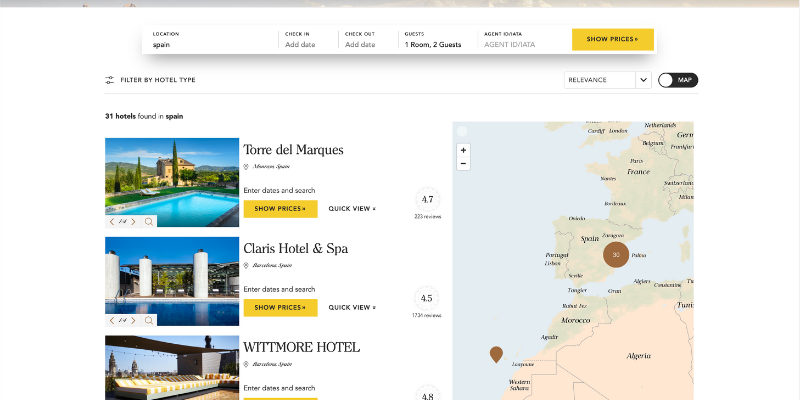Zoom out on the map
This screenshot has height=400, width=800.
coord(463,163)
